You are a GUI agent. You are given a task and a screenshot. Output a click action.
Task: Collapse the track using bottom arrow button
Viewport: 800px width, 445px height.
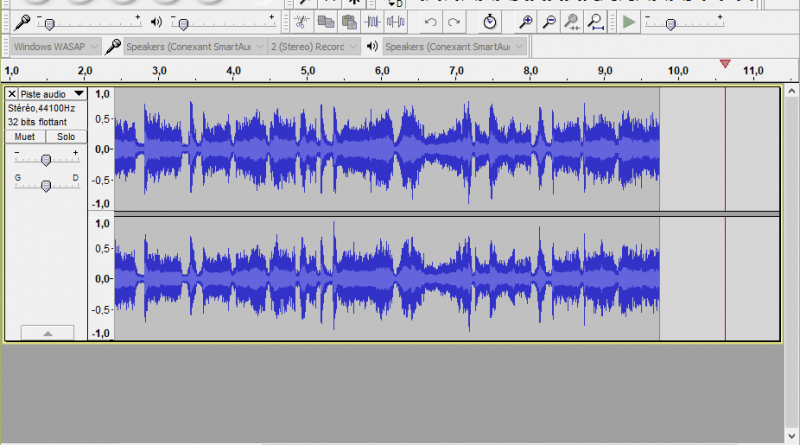(46, 332)
